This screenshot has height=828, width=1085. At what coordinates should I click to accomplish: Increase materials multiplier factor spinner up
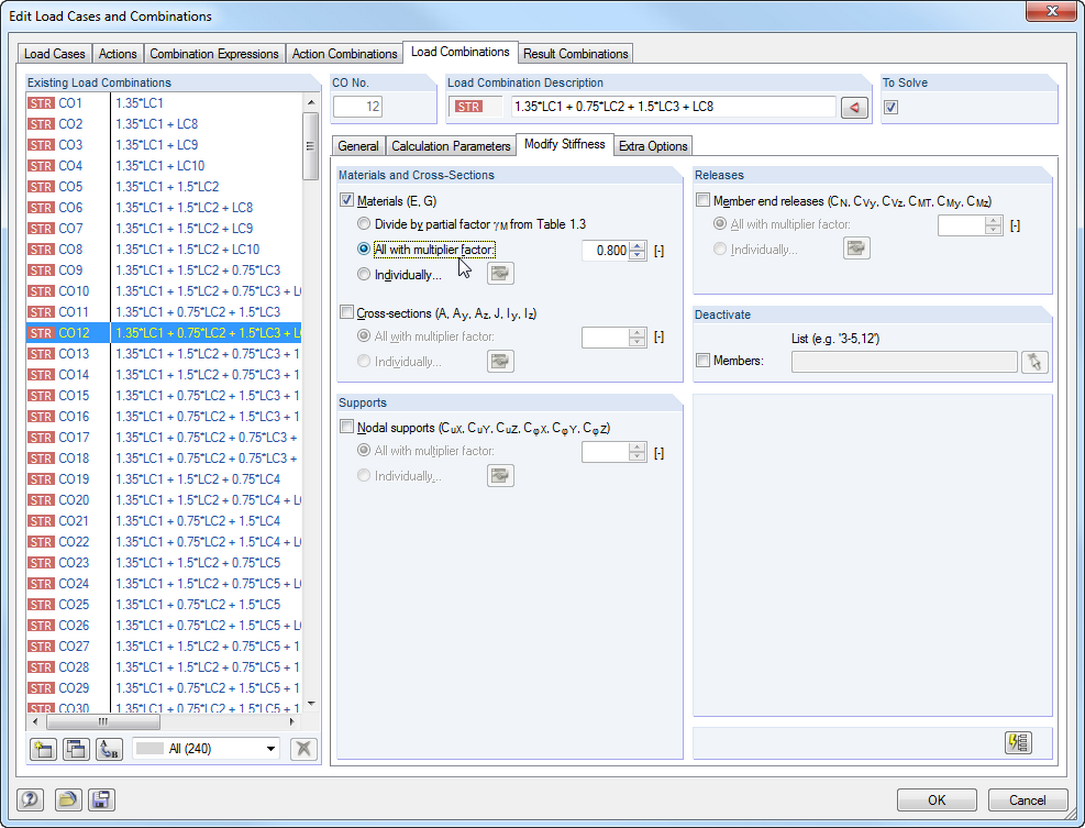click(638, 246)
